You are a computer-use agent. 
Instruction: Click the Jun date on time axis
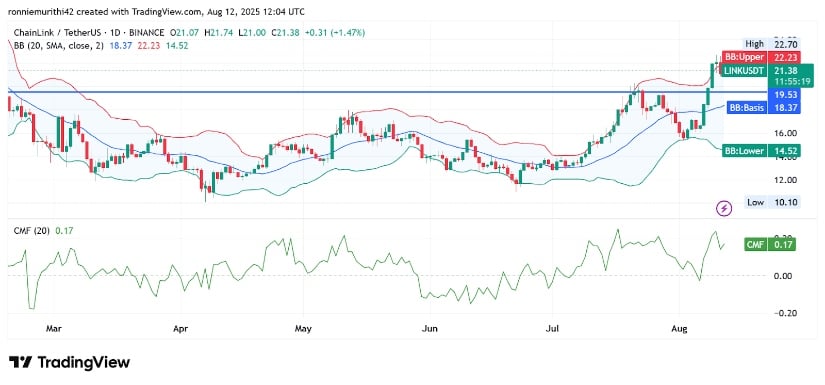coord(430,330)
